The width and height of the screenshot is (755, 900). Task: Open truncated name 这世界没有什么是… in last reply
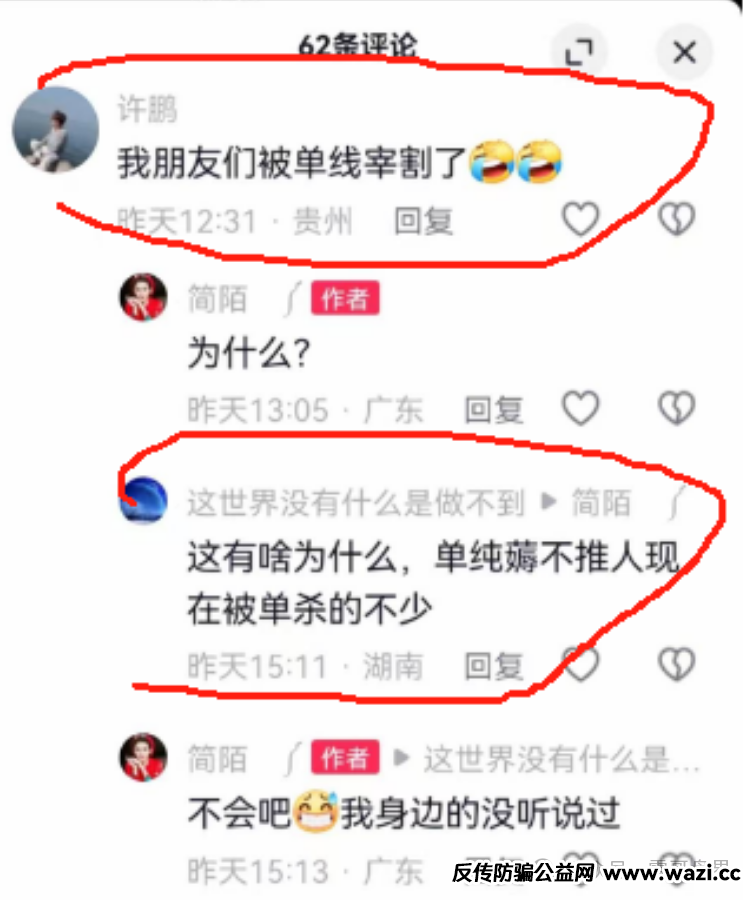pos(562,759)
